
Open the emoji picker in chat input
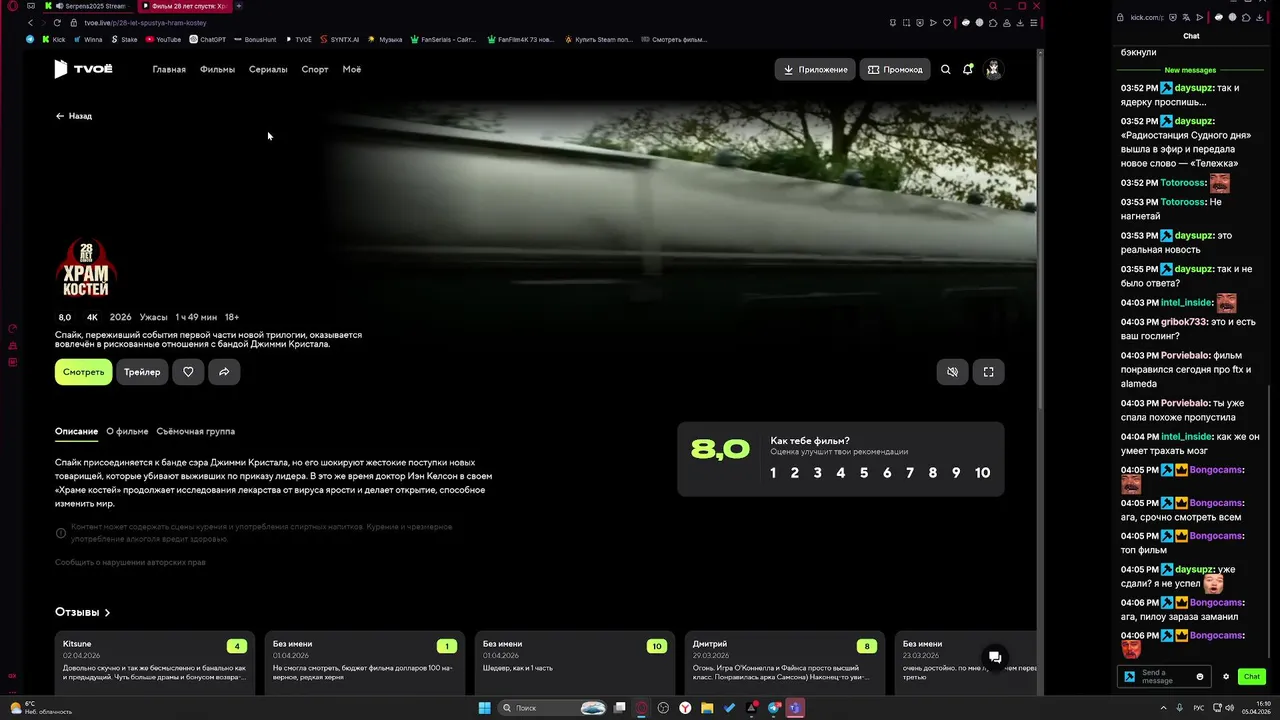tap(1200, 677)
